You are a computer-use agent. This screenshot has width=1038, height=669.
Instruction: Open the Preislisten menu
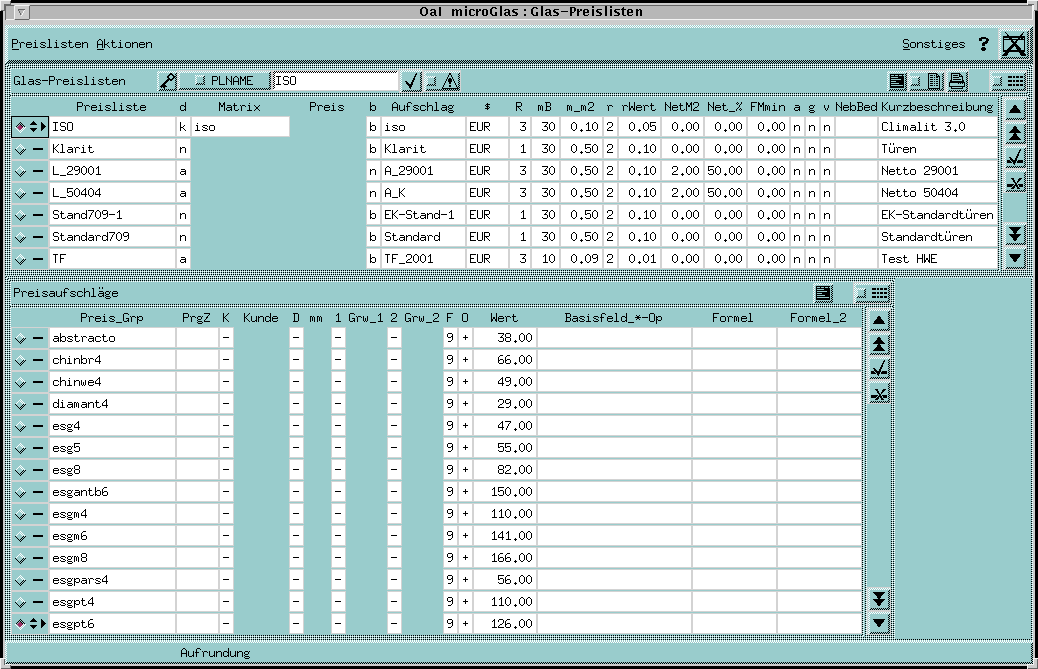coord(50,44)
